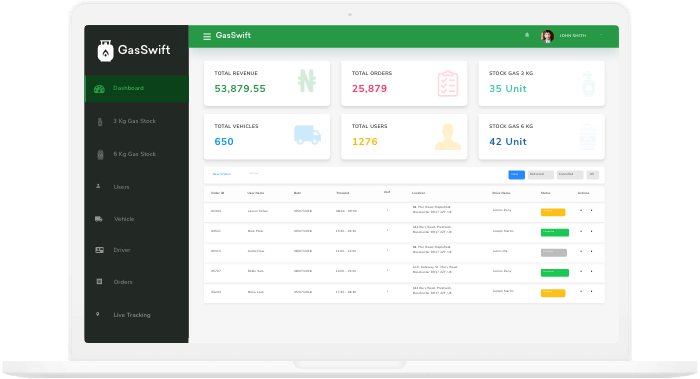Image resolution: width=700 pixels, height=379 pixels.
Task: Click the truck icon on Total Vehicles card
Action: click(307, 135)
